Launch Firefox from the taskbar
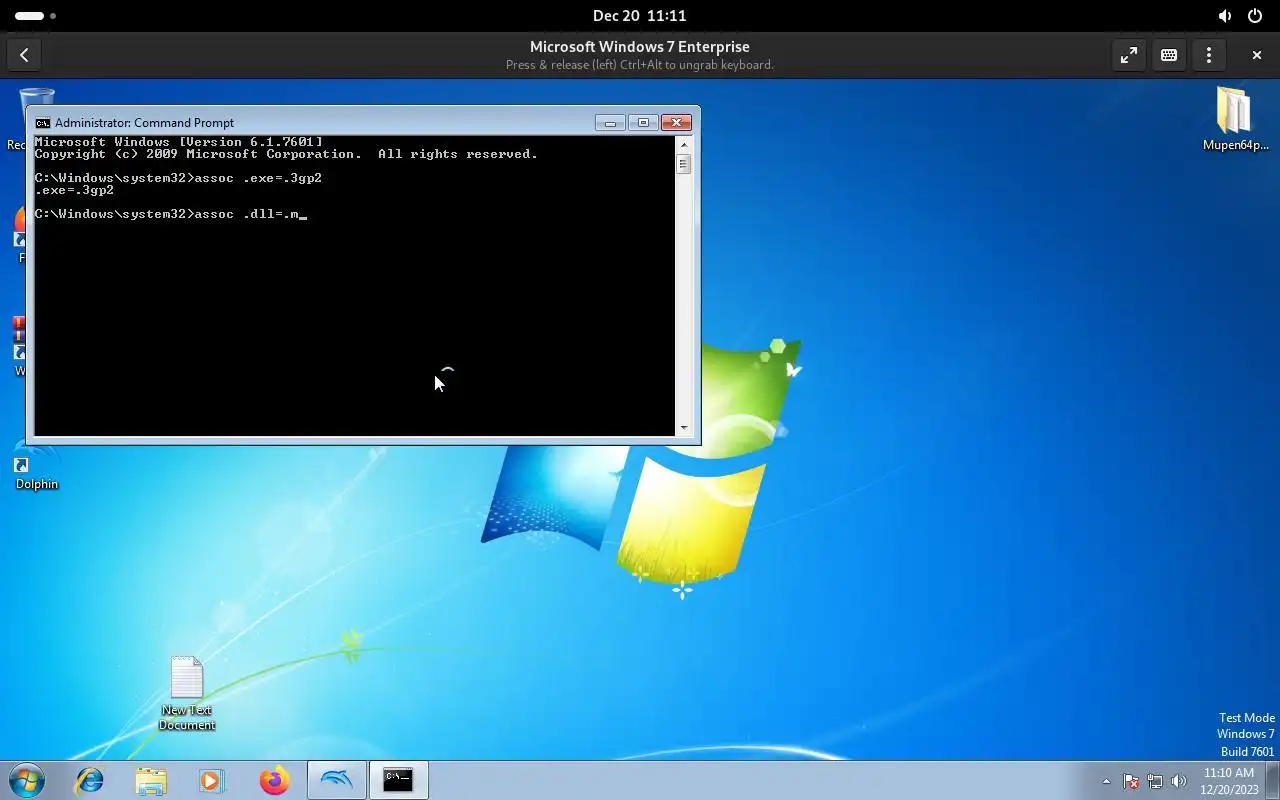The width and height of the screenshot is (1280, 800). (274, 780)
